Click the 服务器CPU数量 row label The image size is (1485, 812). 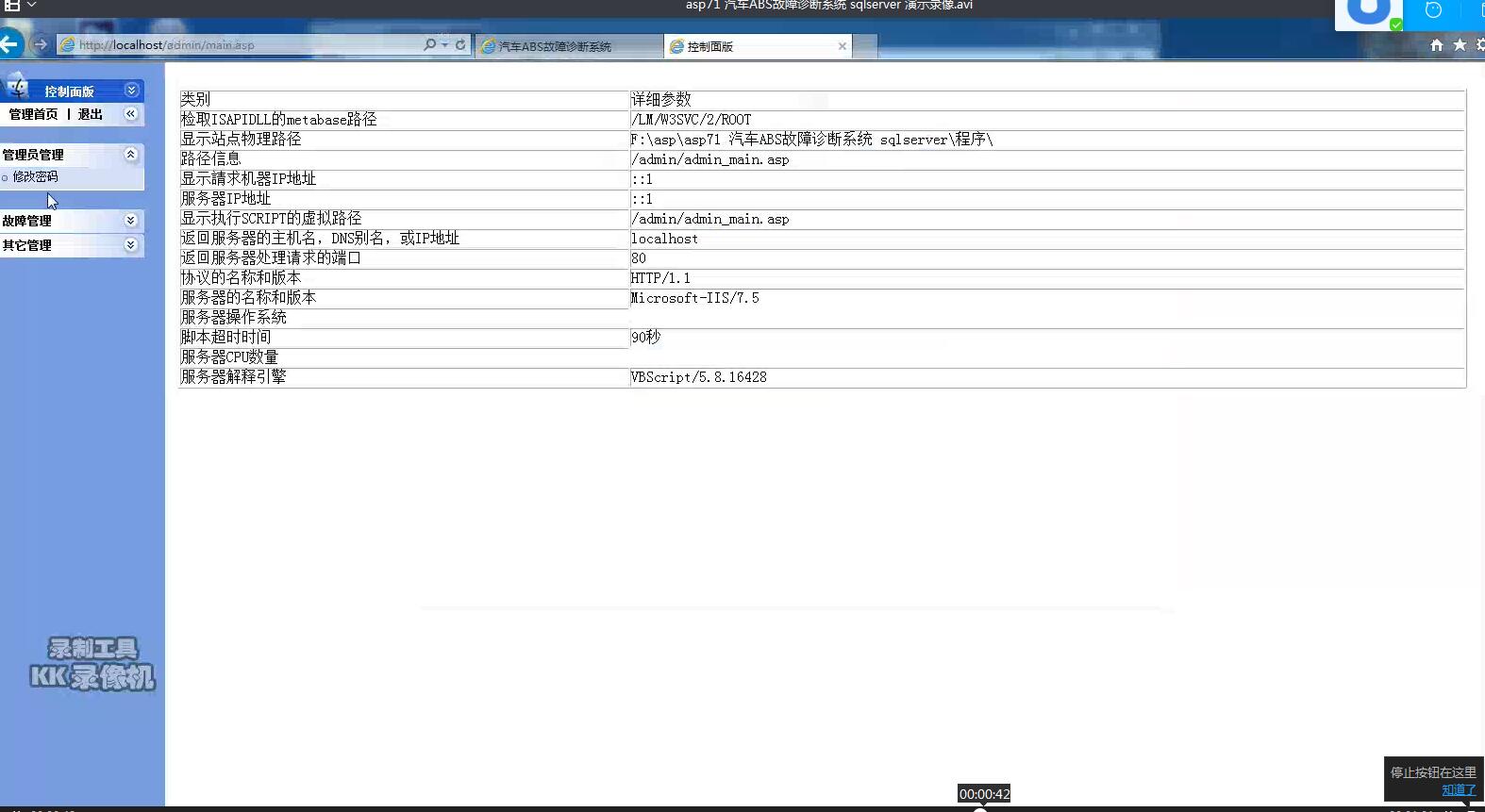229,356
